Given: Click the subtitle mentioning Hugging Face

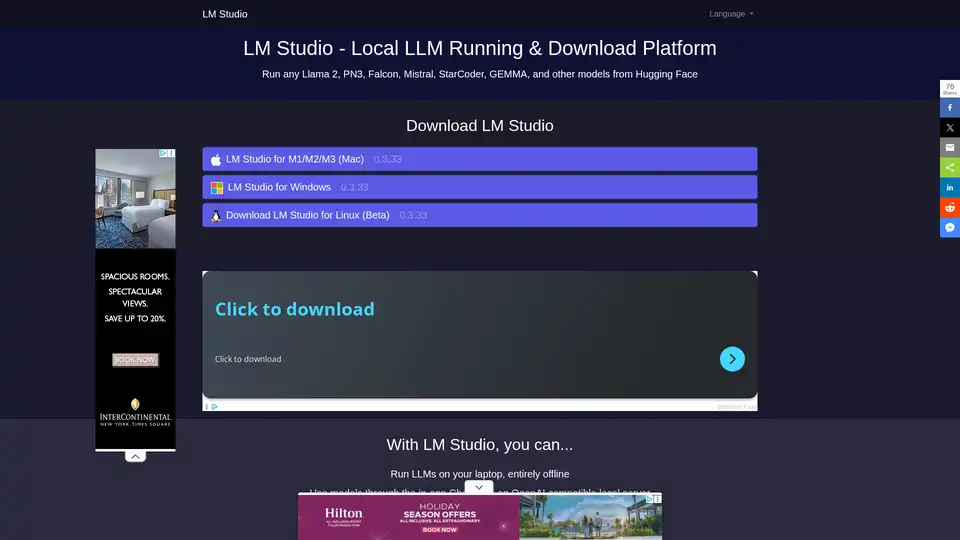Looking at the screenshot, I should (479, 74).
